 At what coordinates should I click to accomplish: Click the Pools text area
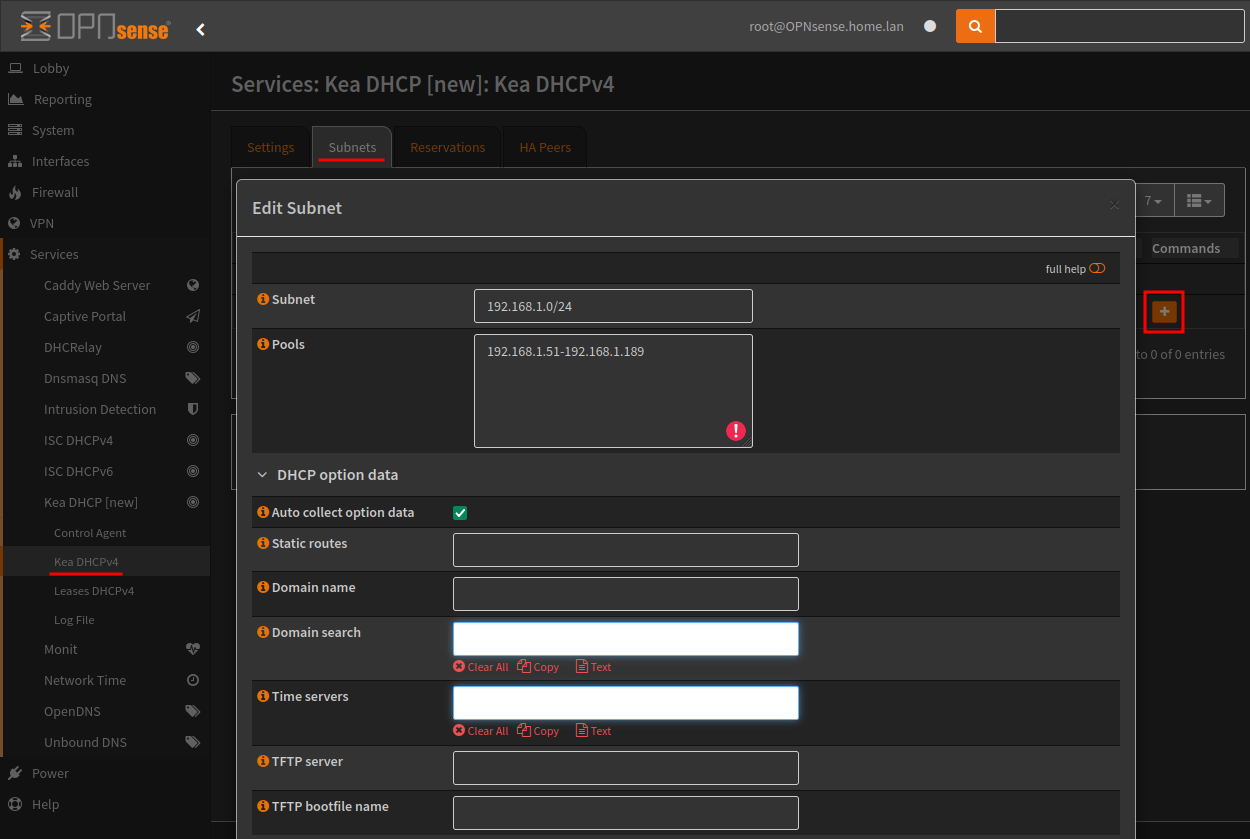tap(613, 391)
